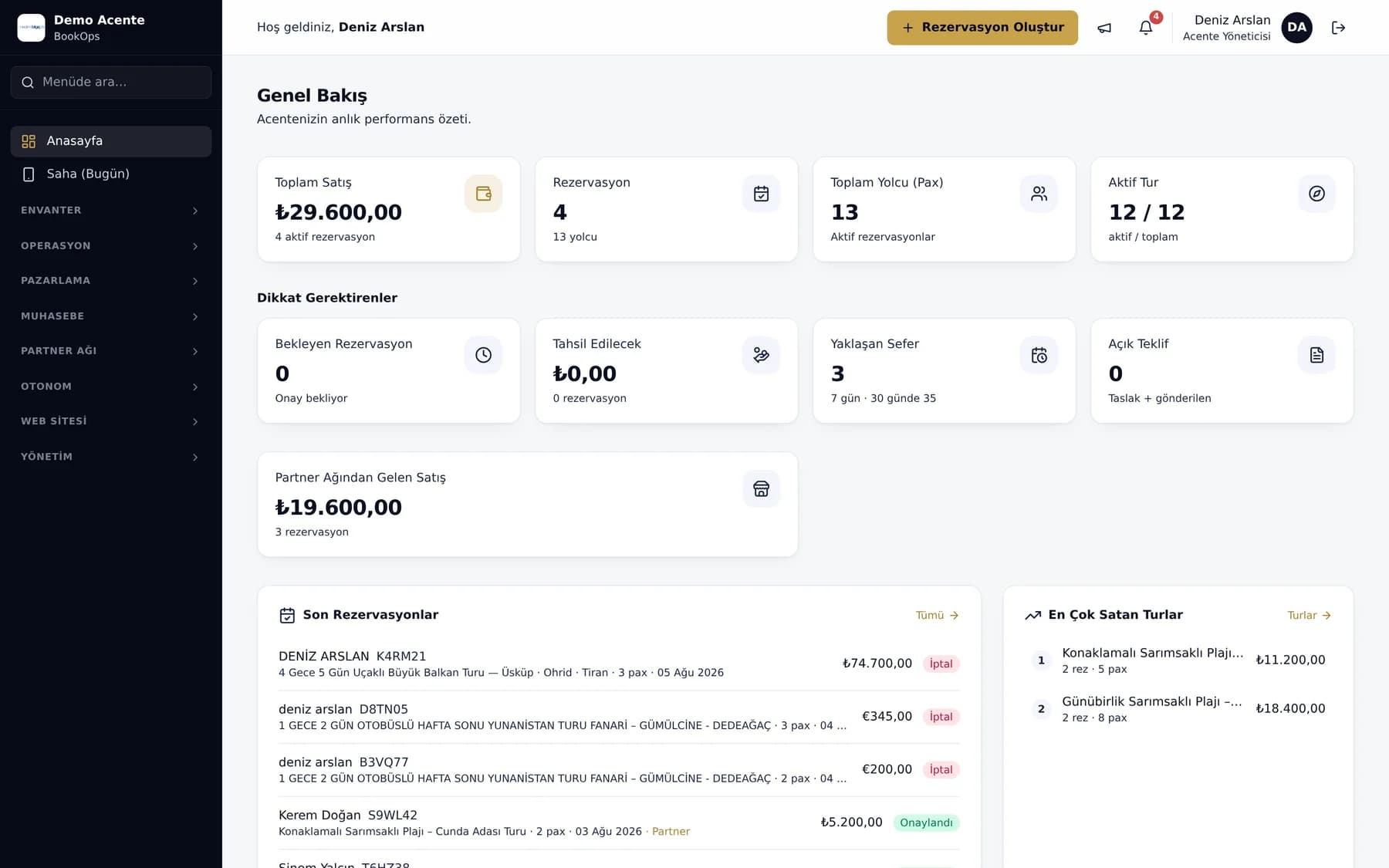Click the Genel Bakış heading
The height and width of the screenshot is (868, 1389).
coord(312,96)
